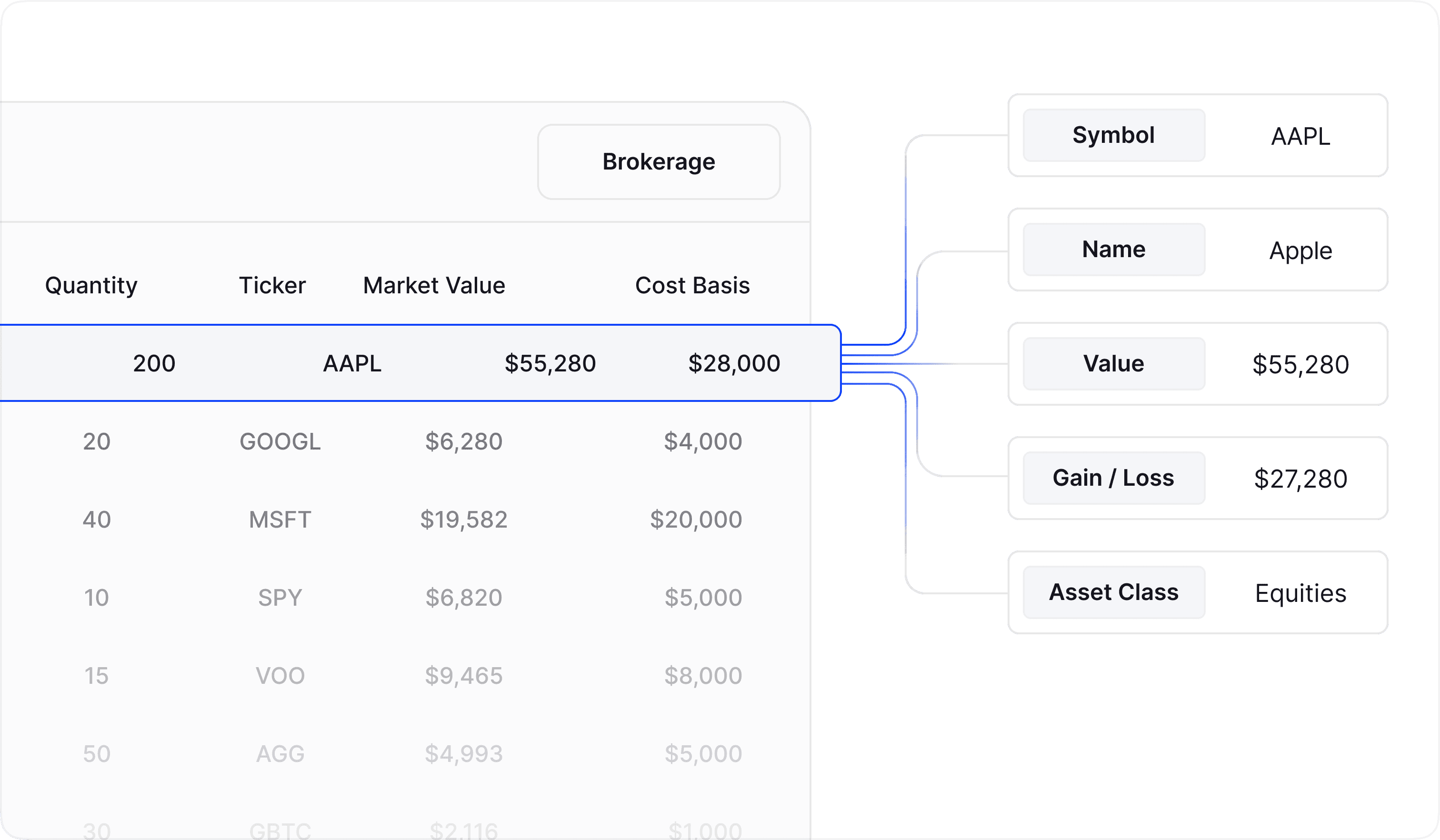Click the $27,280 gain value
Image resolution: width=1440 pixels, height=840 pixels.
(x=1300, y=479)
